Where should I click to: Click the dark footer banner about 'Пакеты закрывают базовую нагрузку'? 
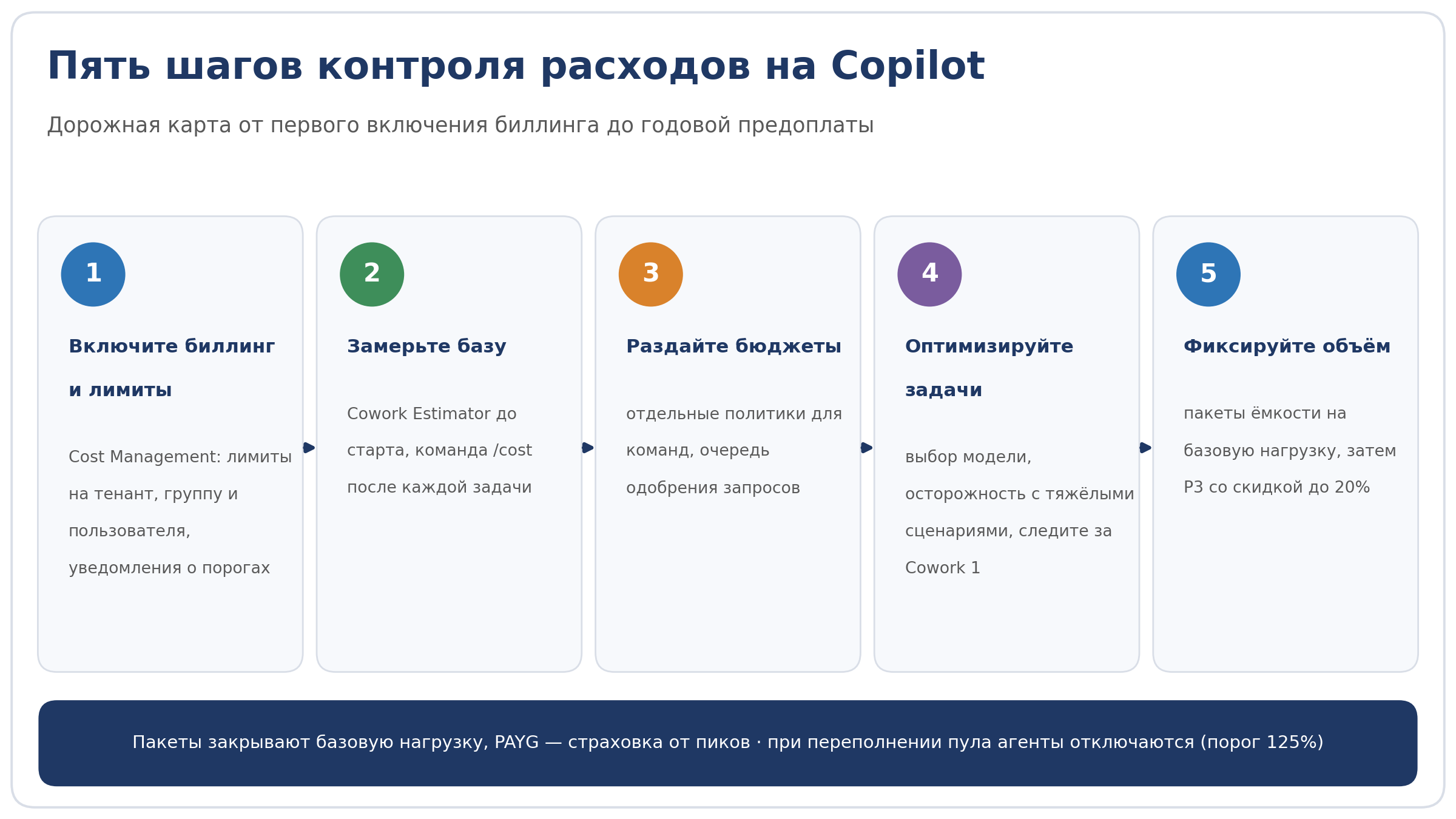tap(728, 743)
